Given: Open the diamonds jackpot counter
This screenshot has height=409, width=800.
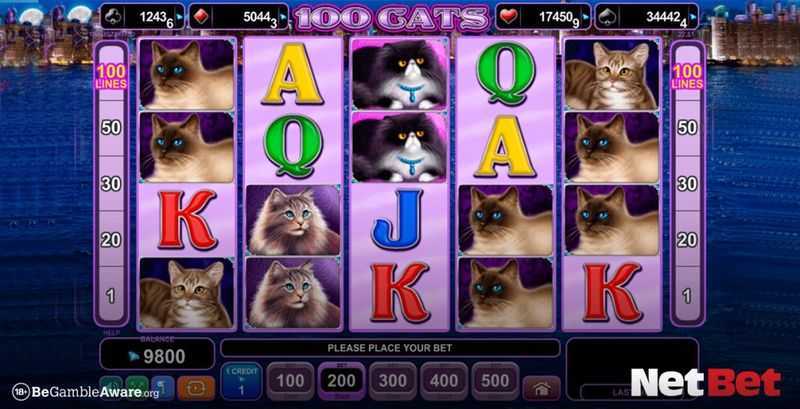Looking at the screenshot, I should pos(238,17).
